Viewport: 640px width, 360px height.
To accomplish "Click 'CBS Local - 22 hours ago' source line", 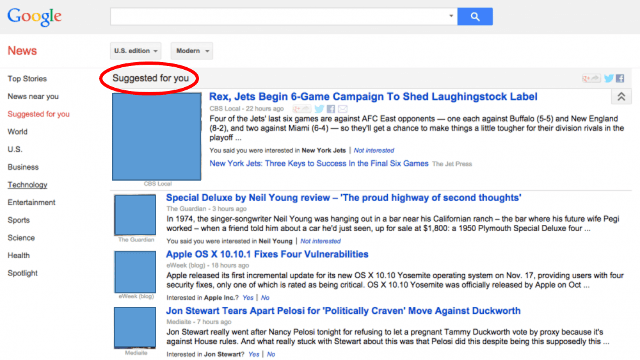I will pyautogui.click(x=247, y=109).
